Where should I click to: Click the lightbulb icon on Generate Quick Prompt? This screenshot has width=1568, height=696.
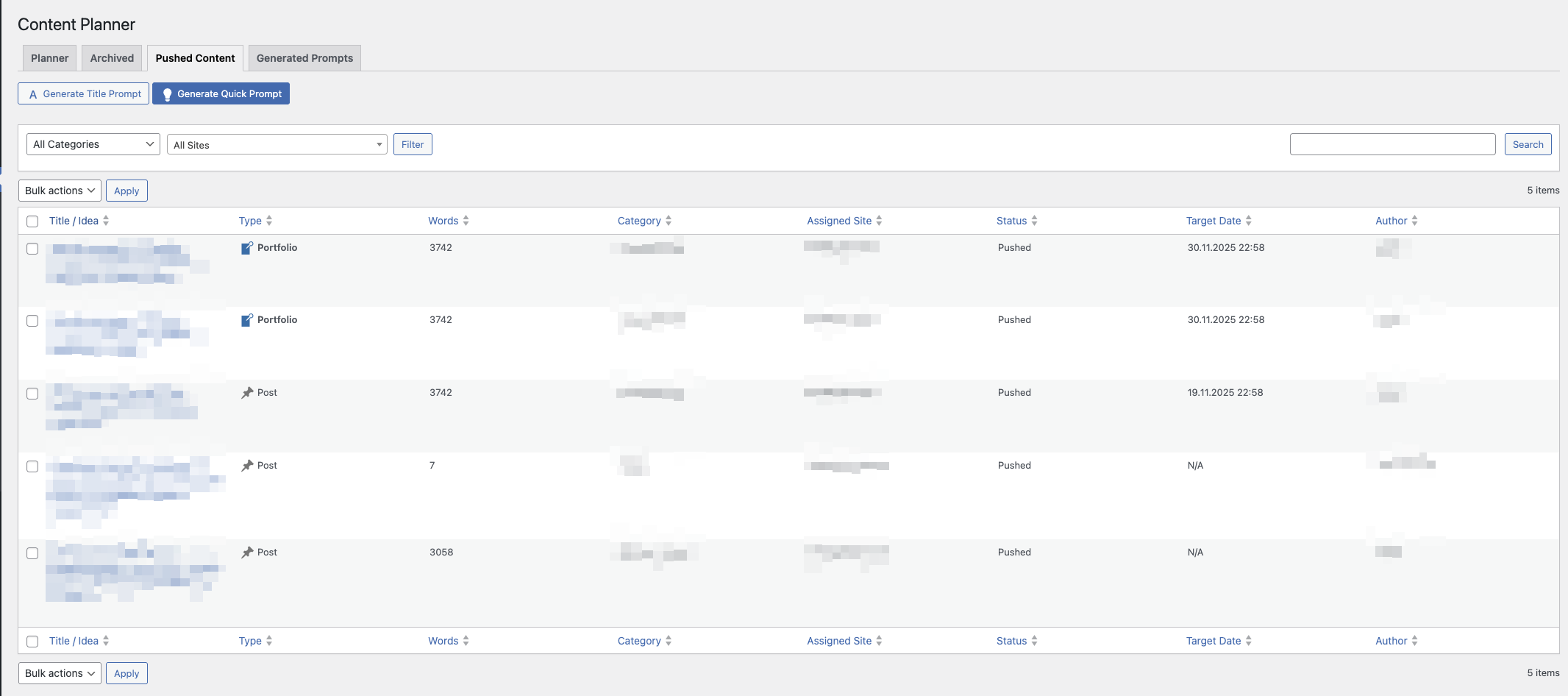(167, 94)
